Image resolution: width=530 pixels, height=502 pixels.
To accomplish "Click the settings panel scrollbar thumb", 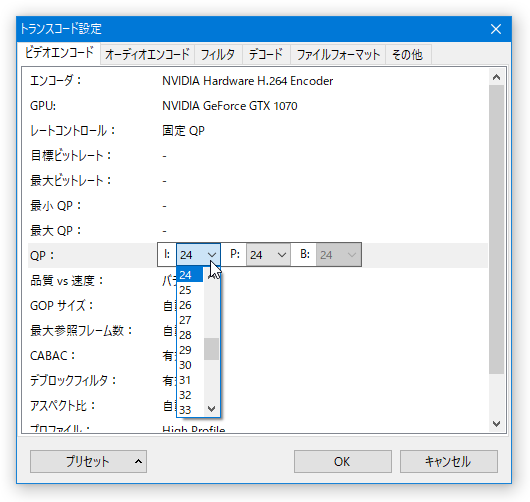I will click(x=496, y=229).
